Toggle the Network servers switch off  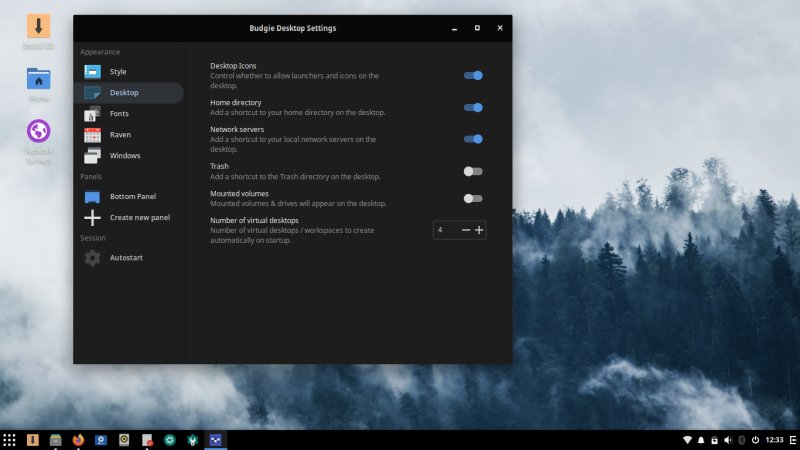coord(473,139)
